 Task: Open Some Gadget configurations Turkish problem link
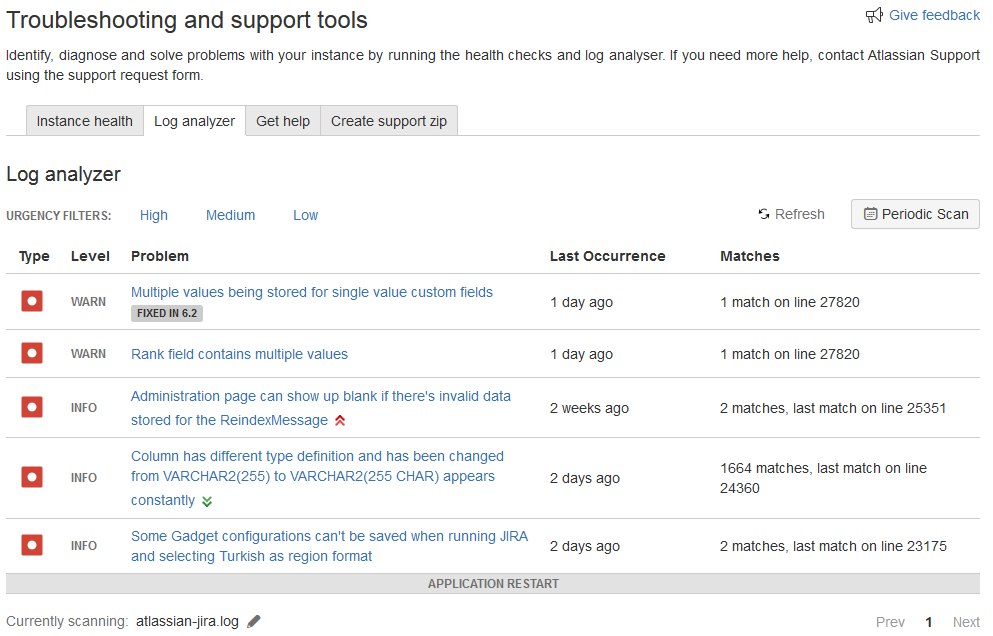[329, 546]
